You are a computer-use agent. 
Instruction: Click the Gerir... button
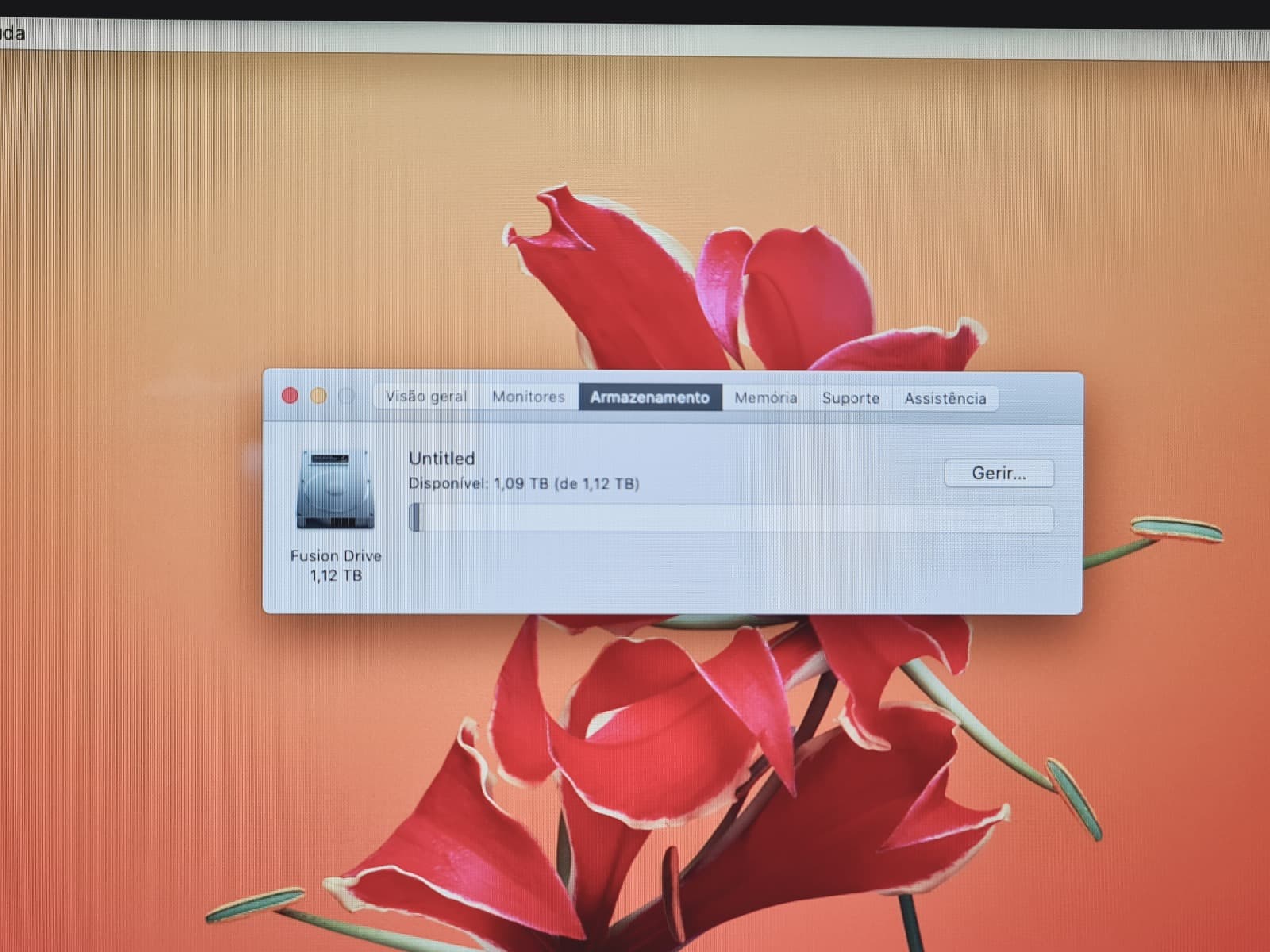point(999,474)
